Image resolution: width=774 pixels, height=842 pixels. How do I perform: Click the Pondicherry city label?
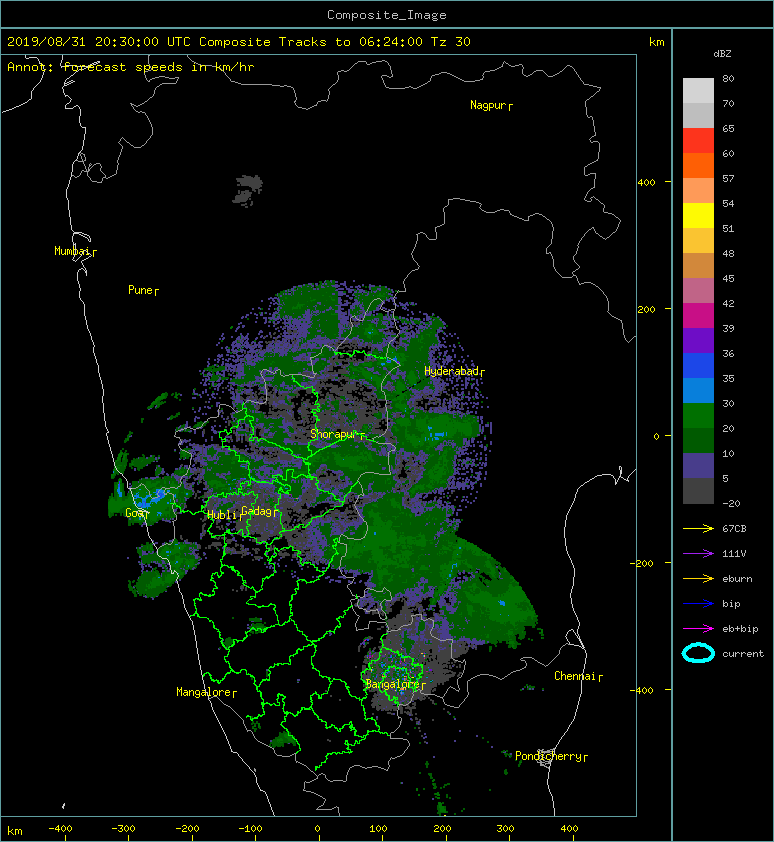pos(551,756)
